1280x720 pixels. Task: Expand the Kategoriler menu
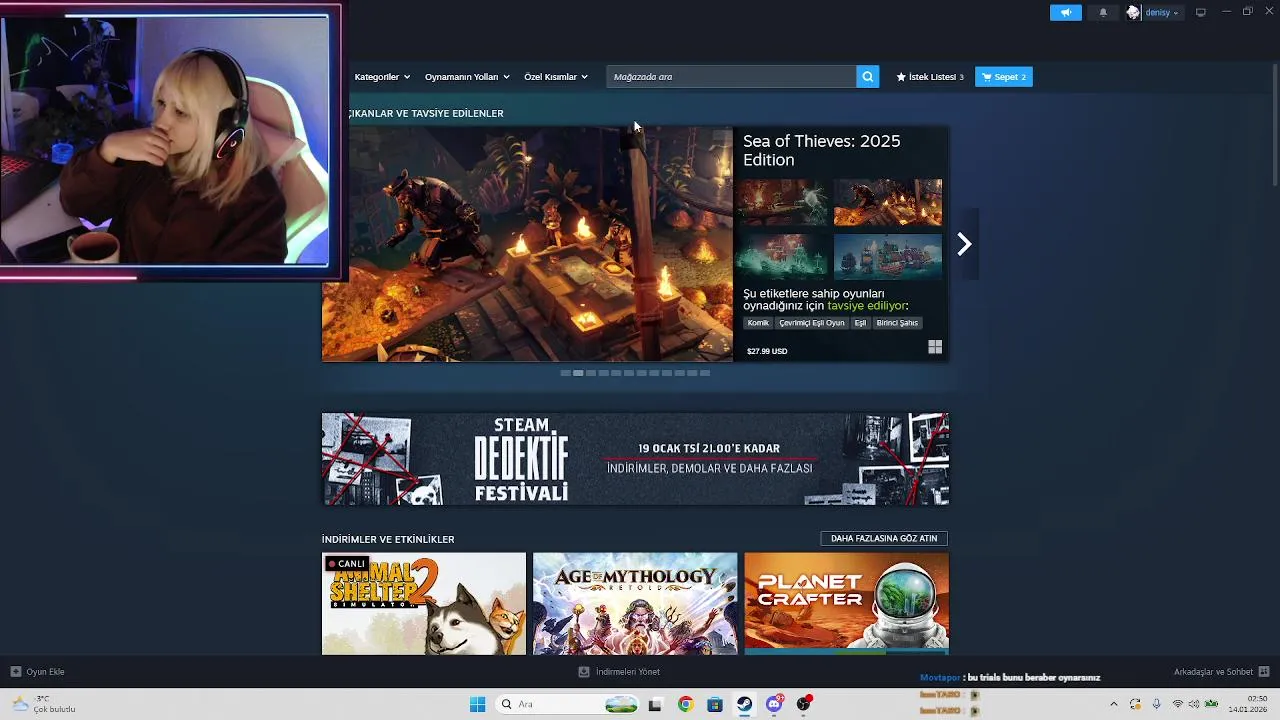point(382,77)
